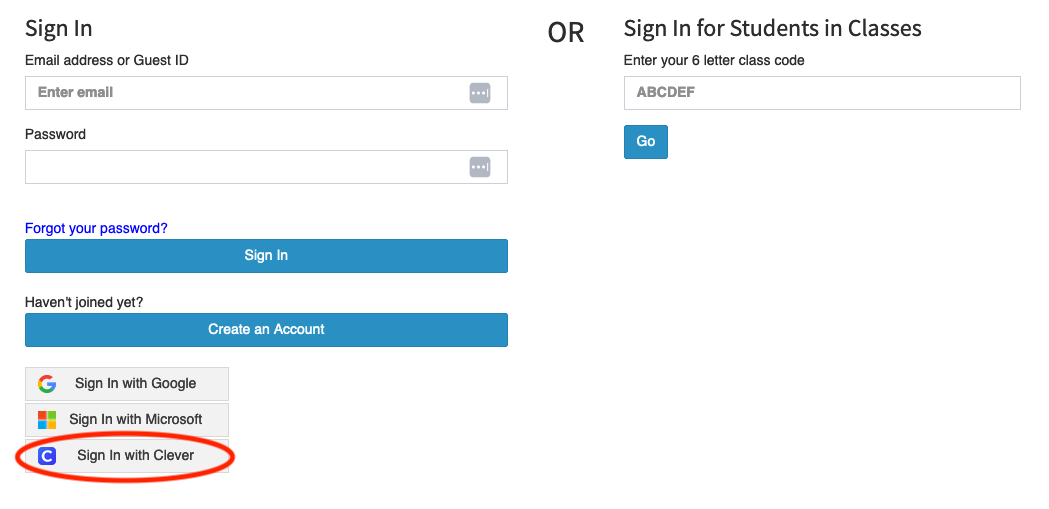Click Sign In for Students in Classes heading
This screenshot has width=1049, height=509.
772,28
